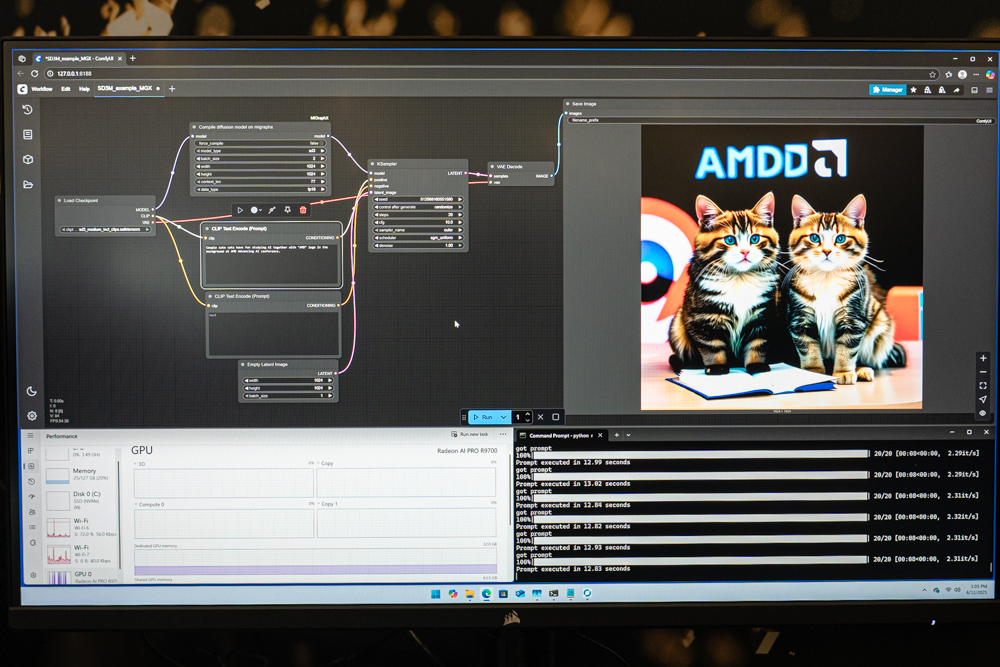Increase the batch count stepper
This screenshot has height=667, width=1000.
pyautogui.click(x=527, y=414)
